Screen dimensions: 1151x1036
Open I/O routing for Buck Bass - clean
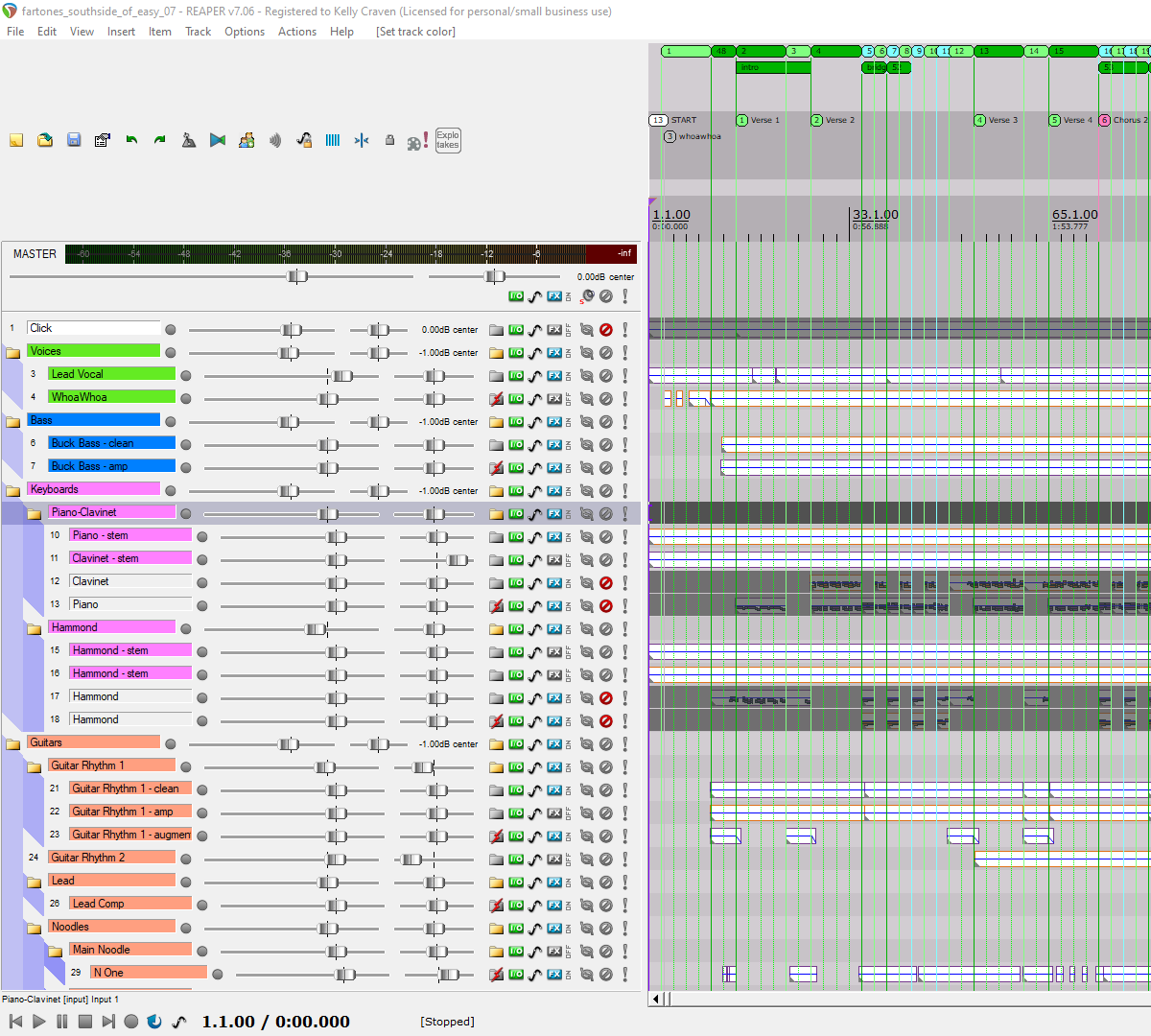(516, 445)
